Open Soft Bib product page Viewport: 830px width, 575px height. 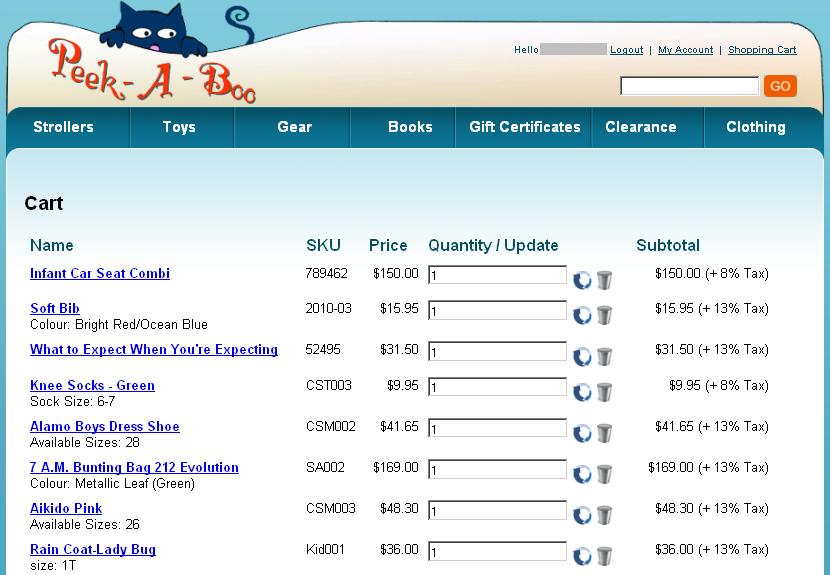tap(55, 309)
